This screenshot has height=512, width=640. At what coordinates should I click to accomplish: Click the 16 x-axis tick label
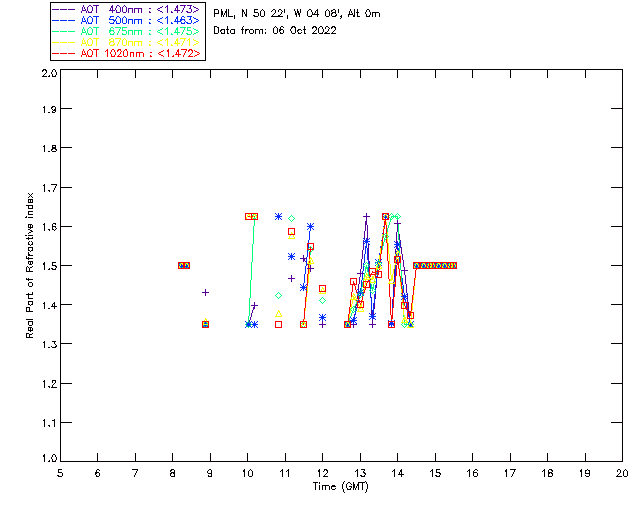[x=472, y=473]
